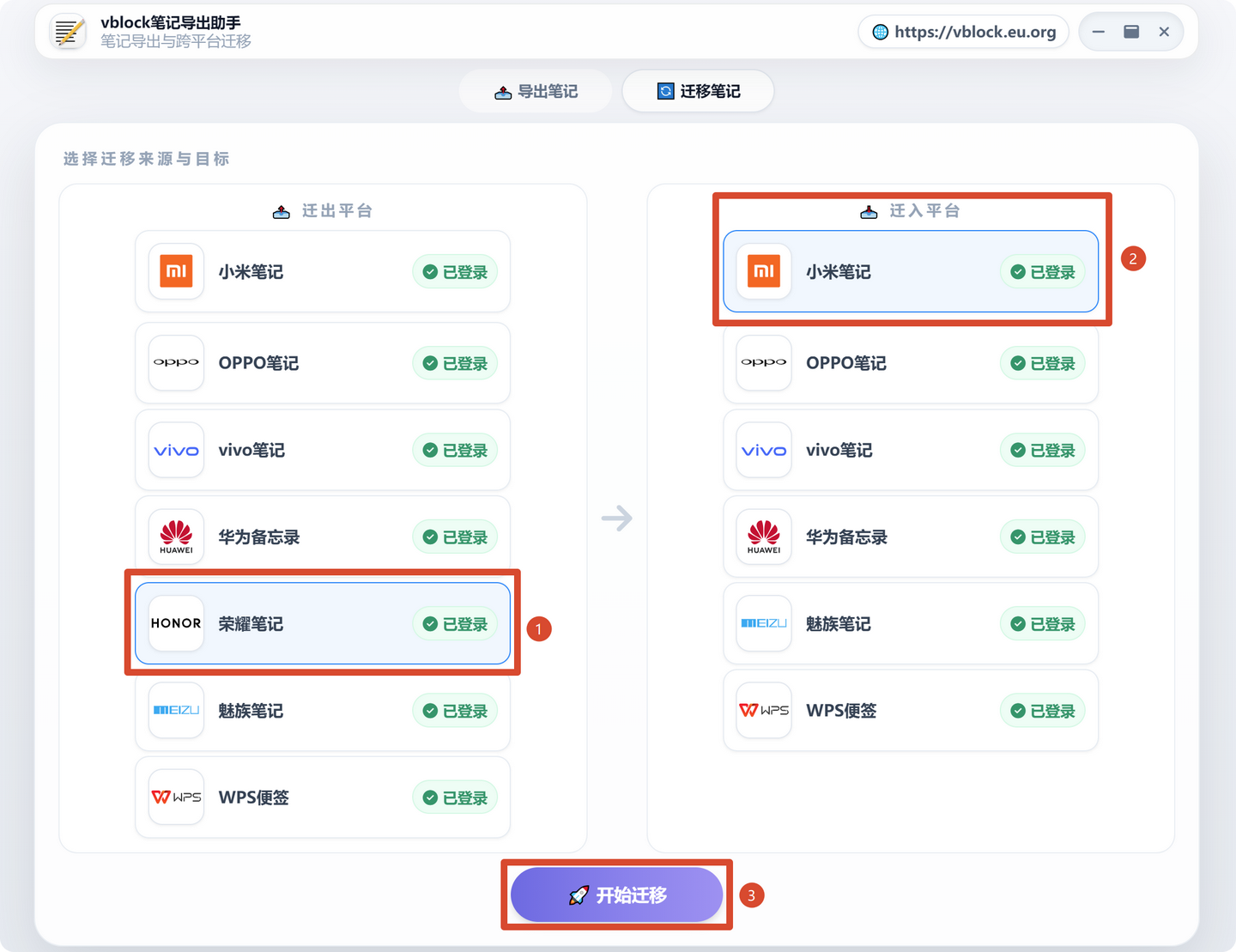The image size is (1236, 952).
Task: Select 华为备忘录 as the source platform
Action: point(323,537)
